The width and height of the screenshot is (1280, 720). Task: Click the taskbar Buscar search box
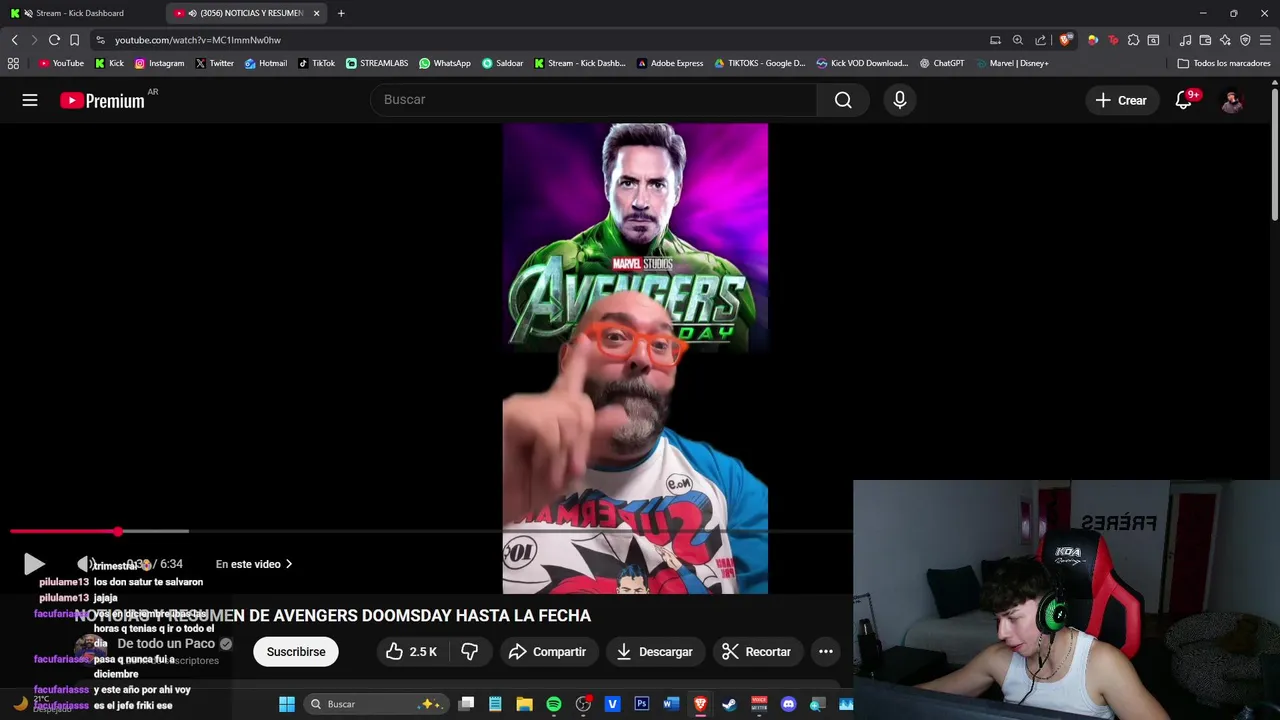(x=375, y=704)
